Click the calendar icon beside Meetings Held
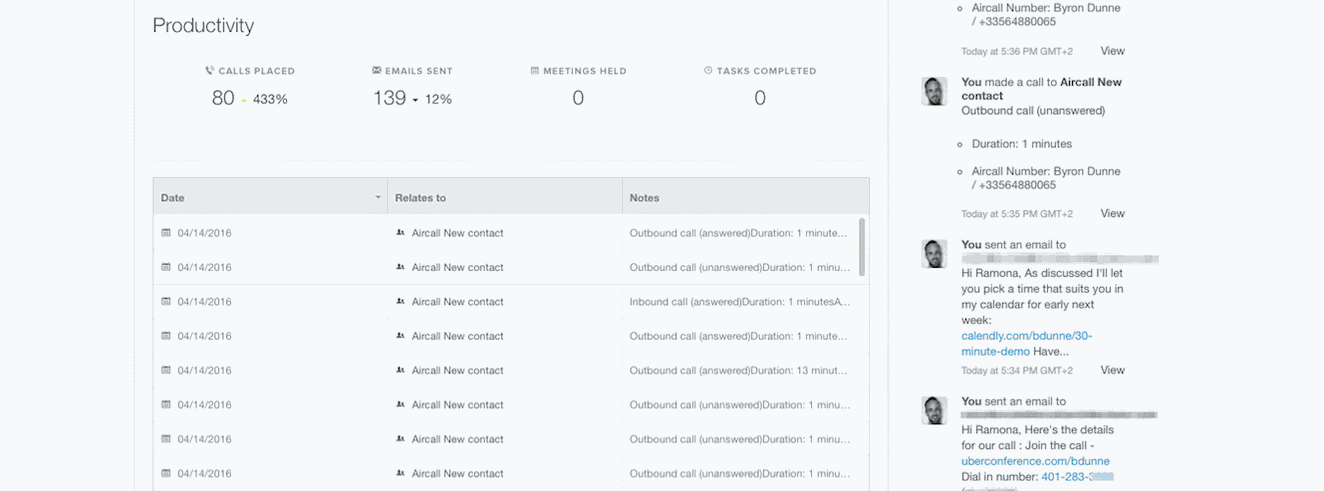The height and width of the screenshot is (491, 1324). point(534,71)
